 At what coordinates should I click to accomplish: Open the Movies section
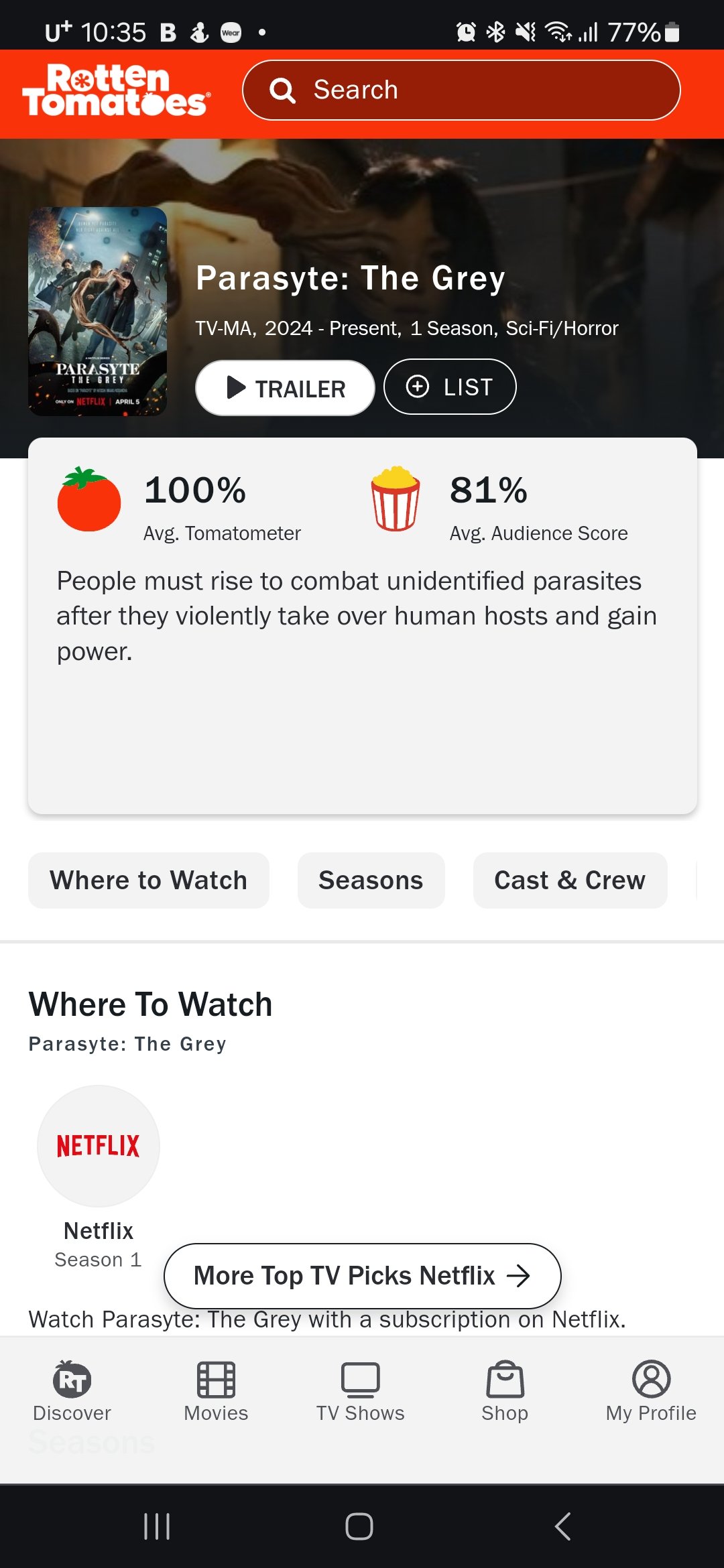216,1391
